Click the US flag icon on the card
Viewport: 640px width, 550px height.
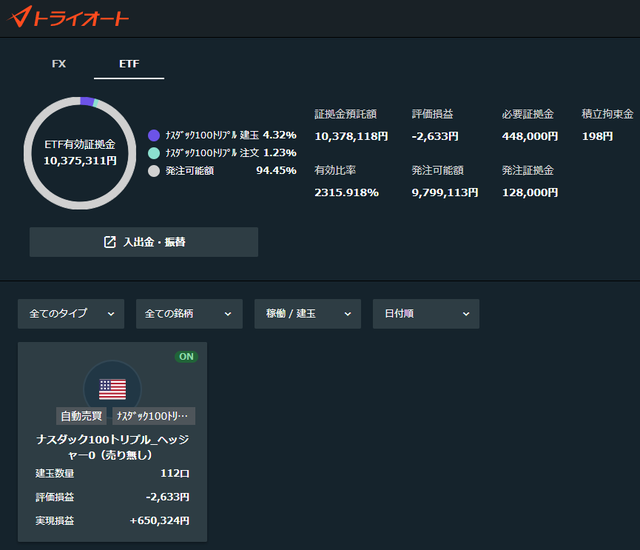(x=112, y=389)
